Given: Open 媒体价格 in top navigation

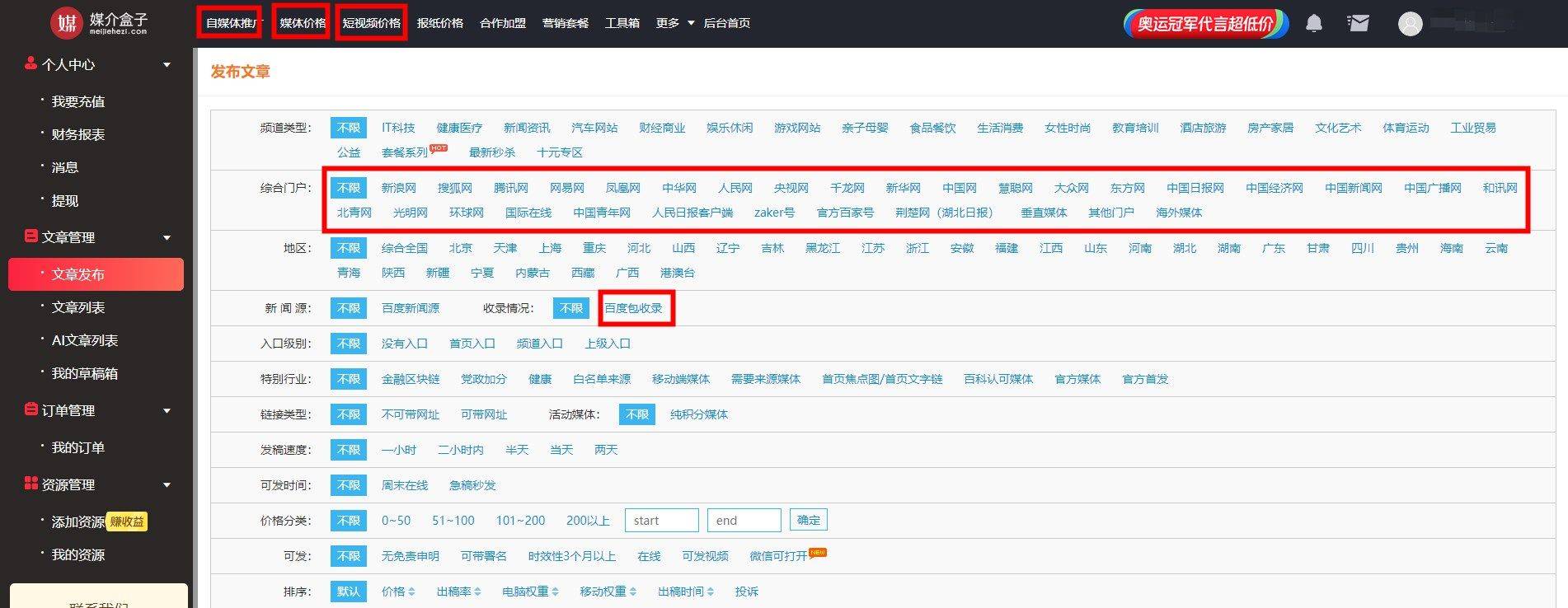Looking at the screenshot, I should coord(303,23).
